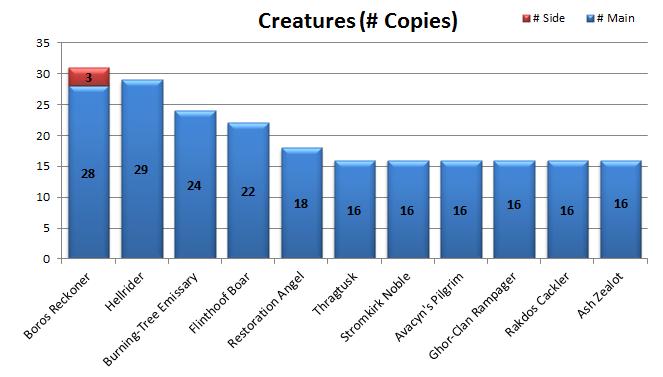Select the red Boros Reckoner sideboard segment

[89, 77]
